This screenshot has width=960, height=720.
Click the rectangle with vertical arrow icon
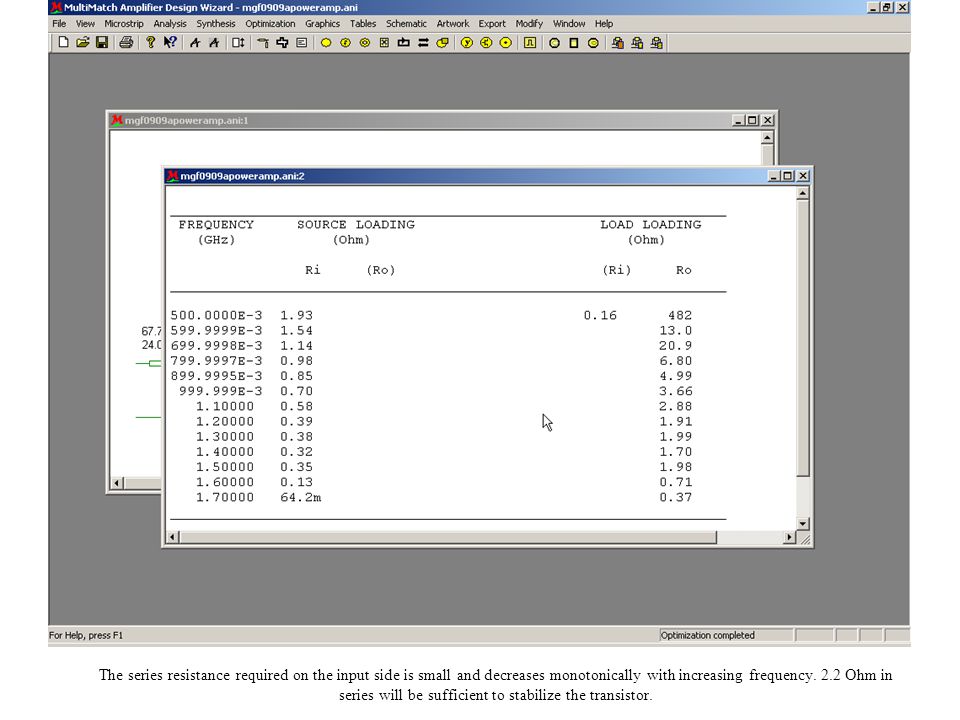(238, 43)
